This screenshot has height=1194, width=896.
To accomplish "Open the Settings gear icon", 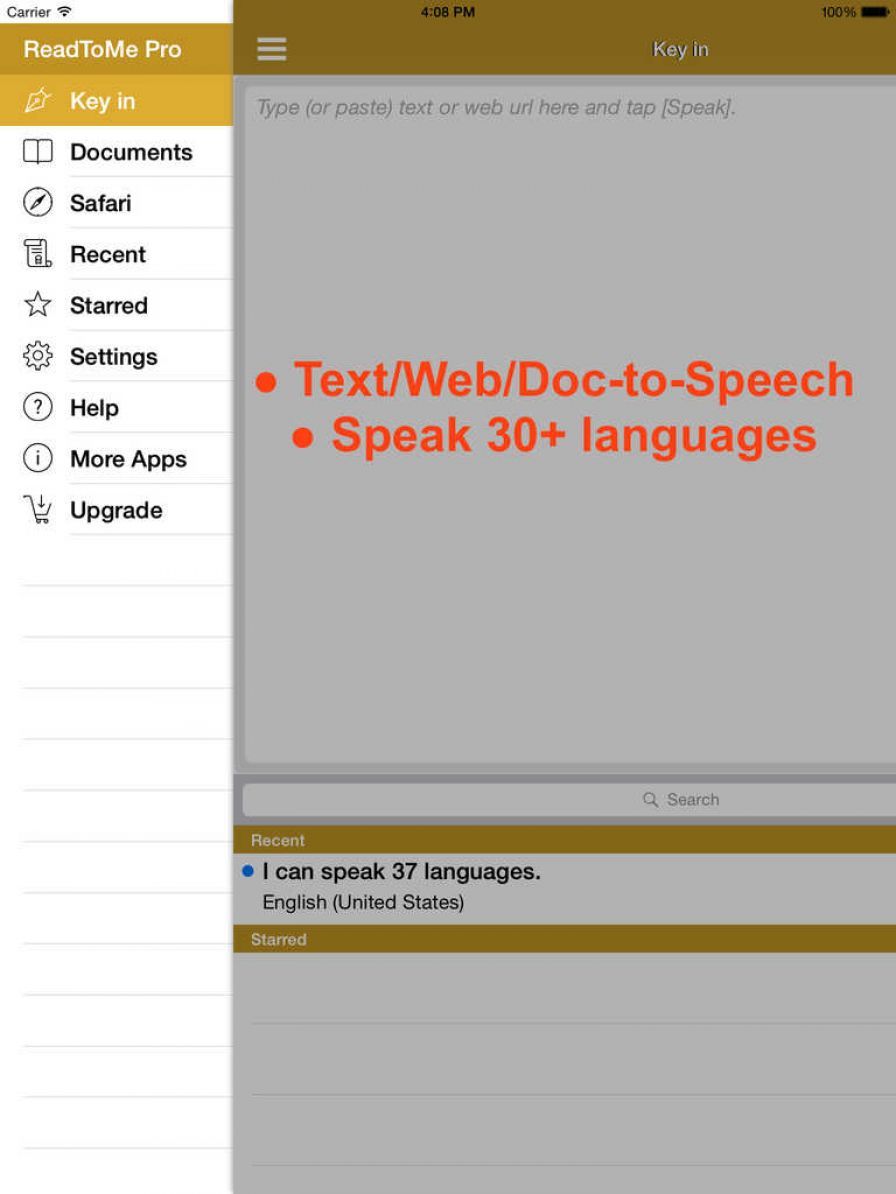I will pyautogui.click(x=36, y=356).
